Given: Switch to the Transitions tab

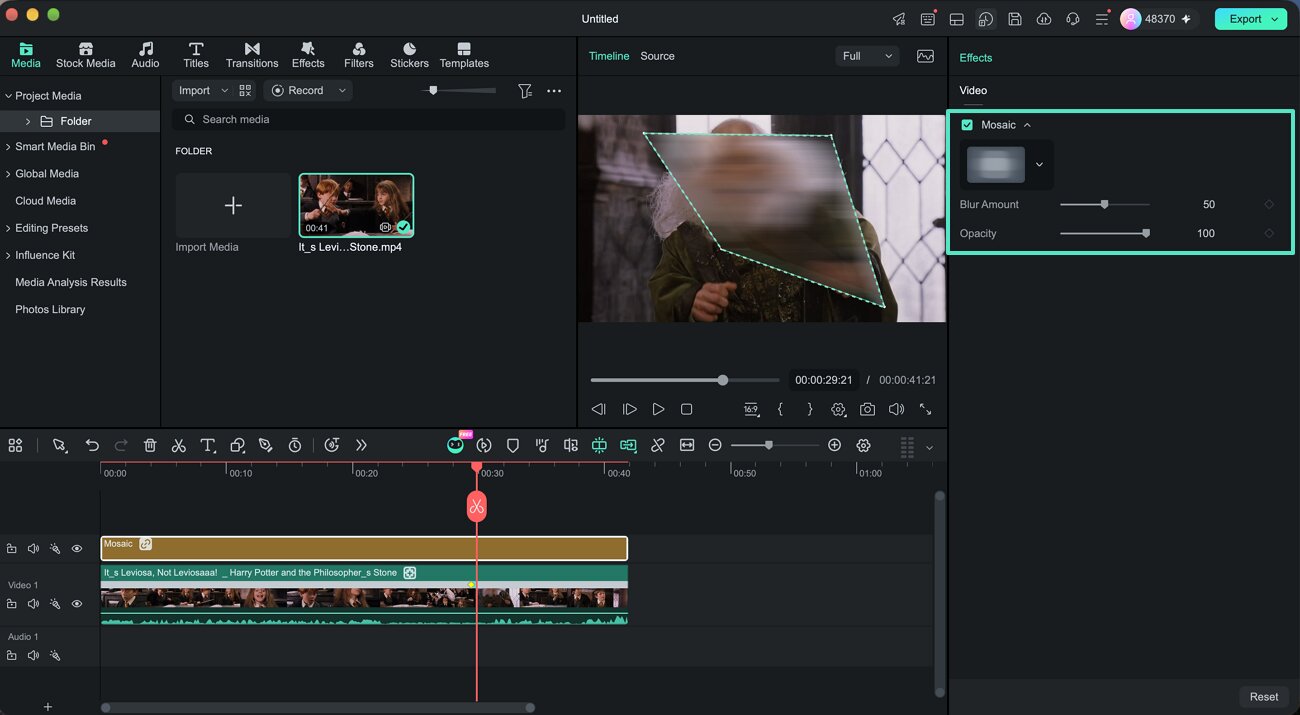Looking at the screenshot, I should (x=252, y=56).
